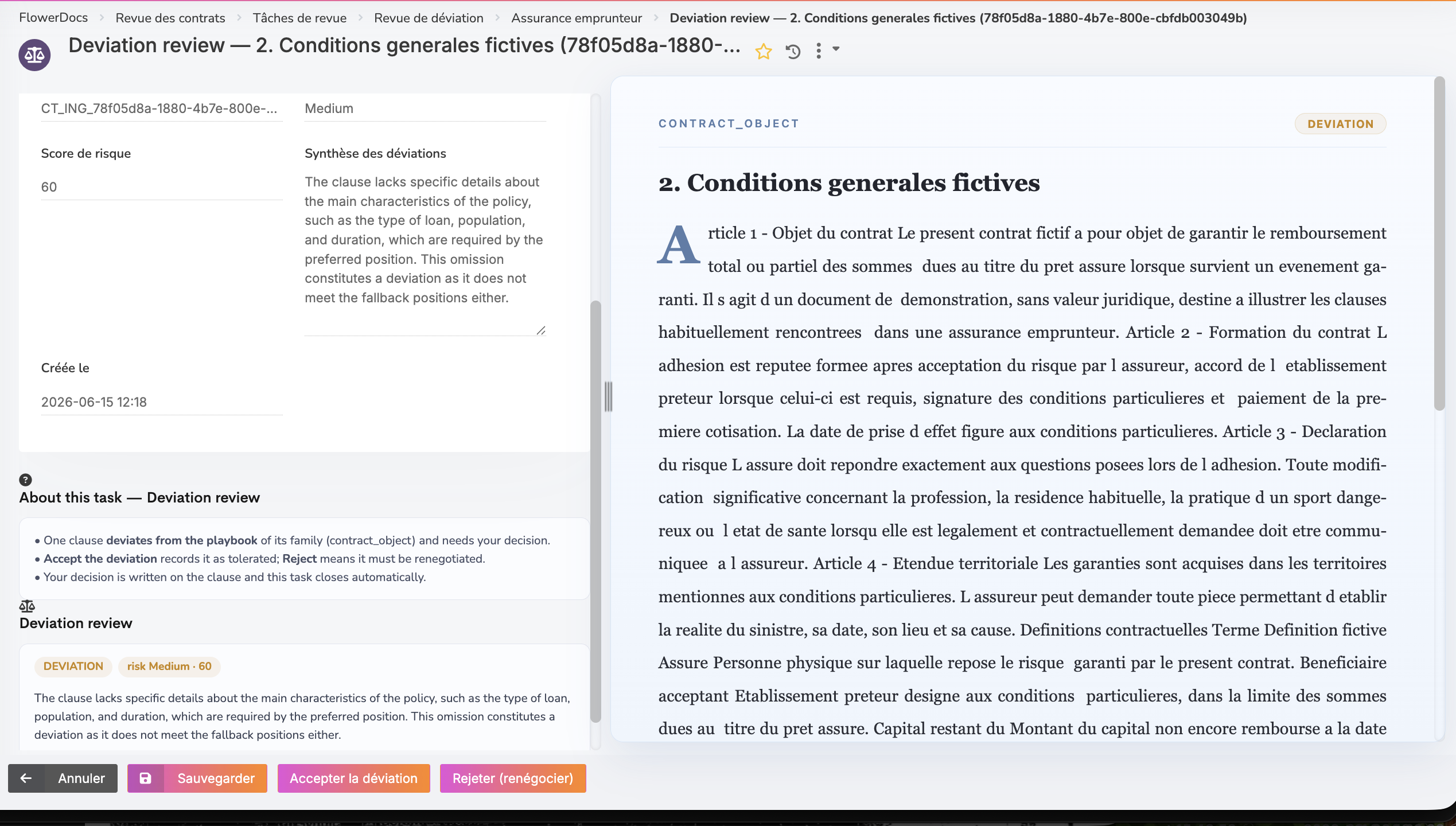Open the three-dot more actions menu

[x=819, y=51]
